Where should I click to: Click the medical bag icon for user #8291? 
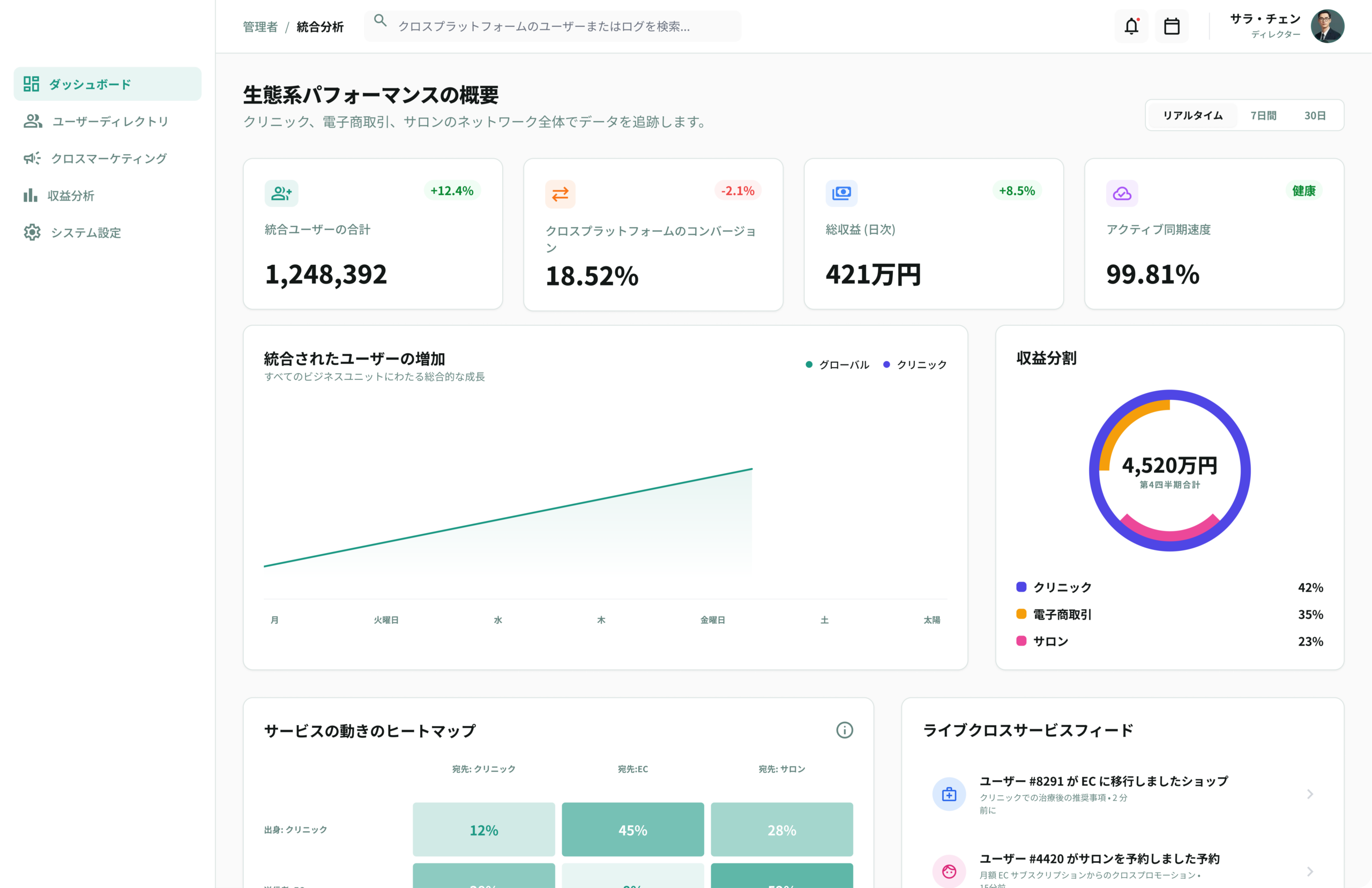pos(949,794)
